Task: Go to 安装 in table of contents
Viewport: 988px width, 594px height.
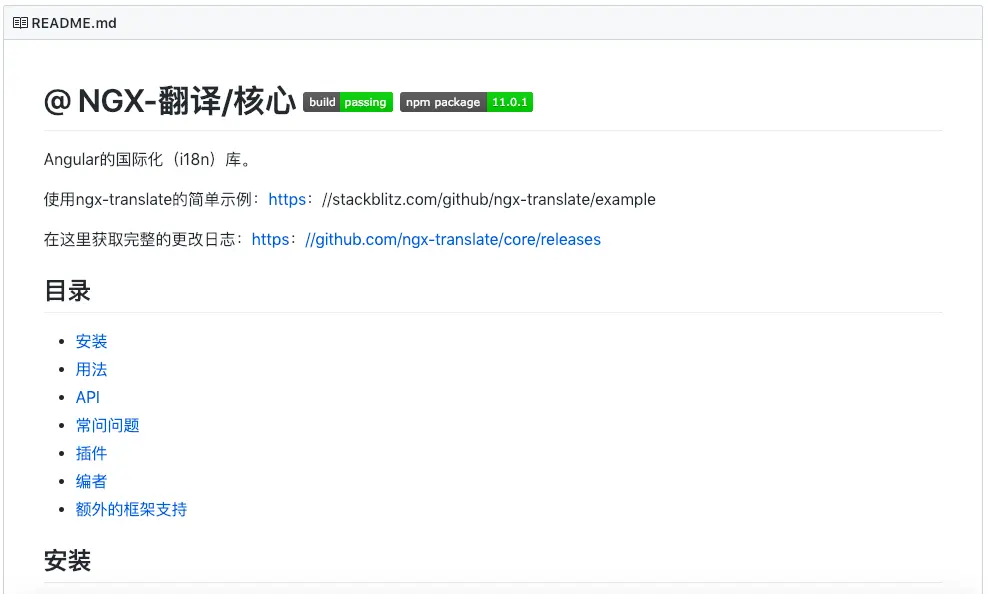Action: coord(91,341)
